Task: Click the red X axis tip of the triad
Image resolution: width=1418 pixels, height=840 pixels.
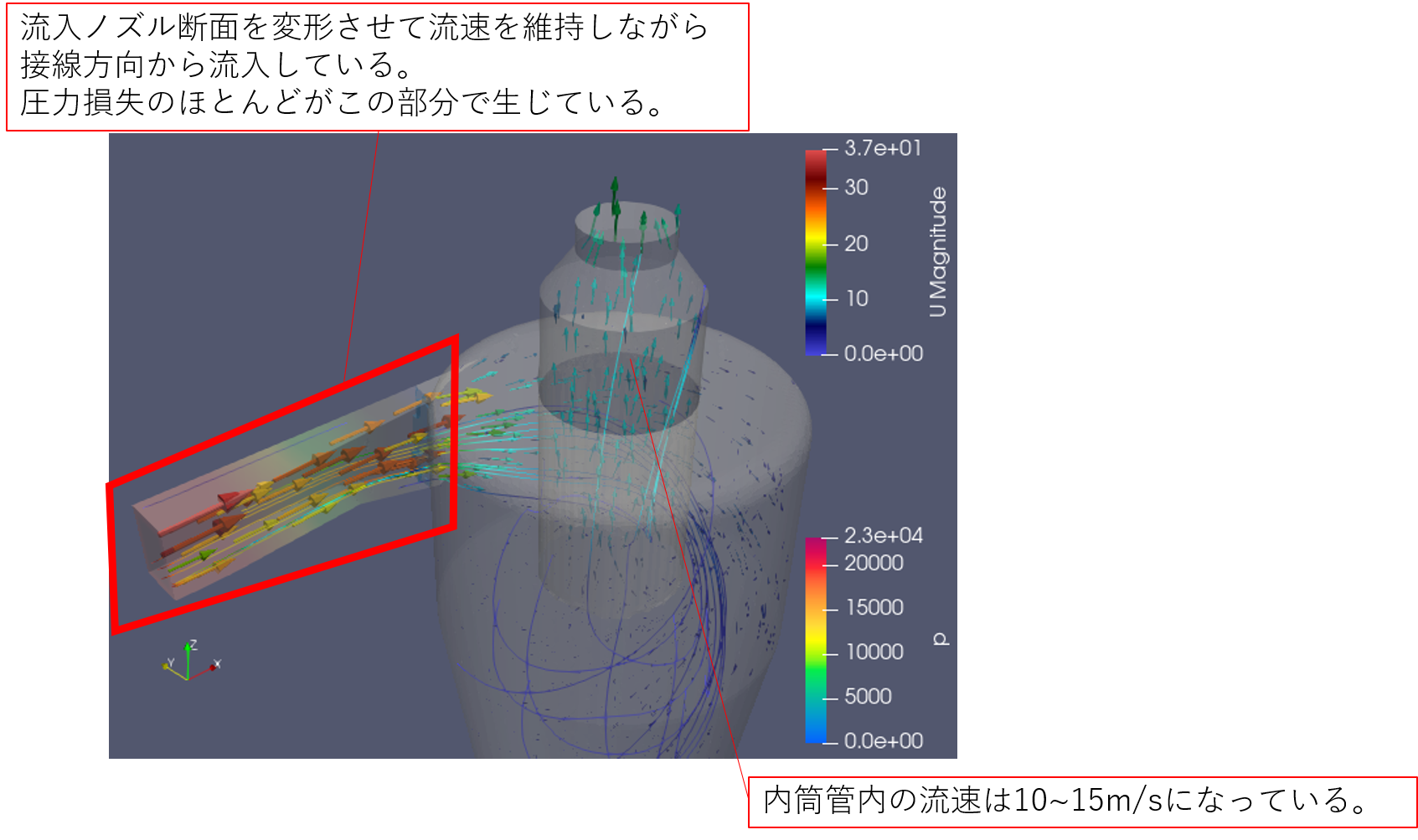Action: coord(215,666)
